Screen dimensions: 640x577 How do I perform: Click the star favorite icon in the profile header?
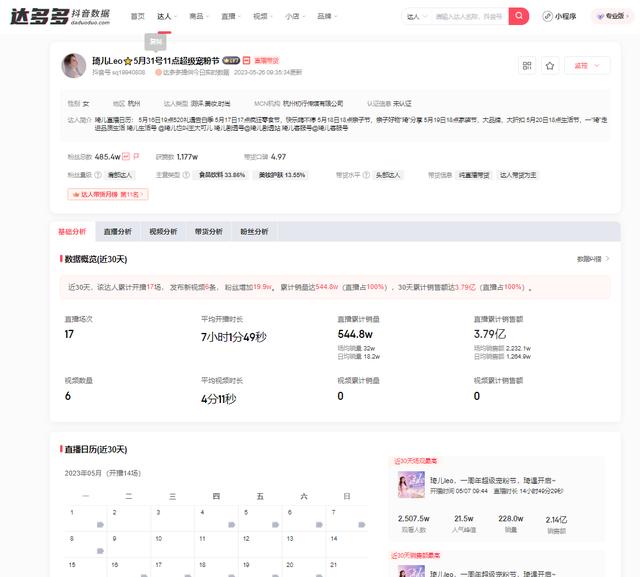pyautogui.click(x=550, y=66)
